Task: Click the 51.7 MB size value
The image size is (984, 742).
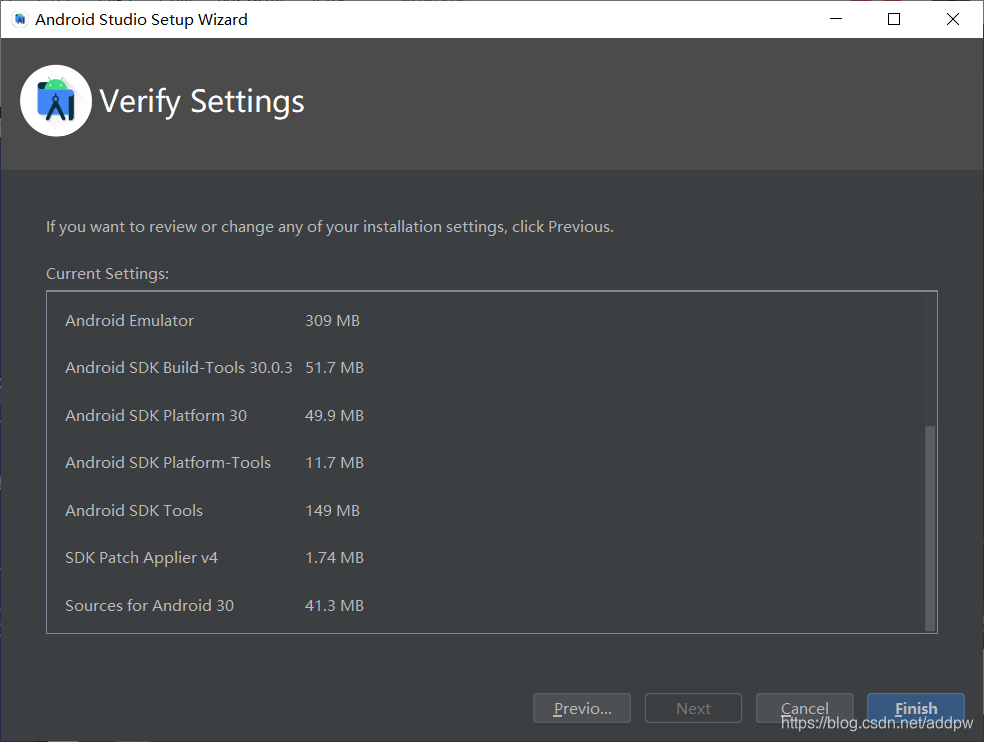Action: 334,367
